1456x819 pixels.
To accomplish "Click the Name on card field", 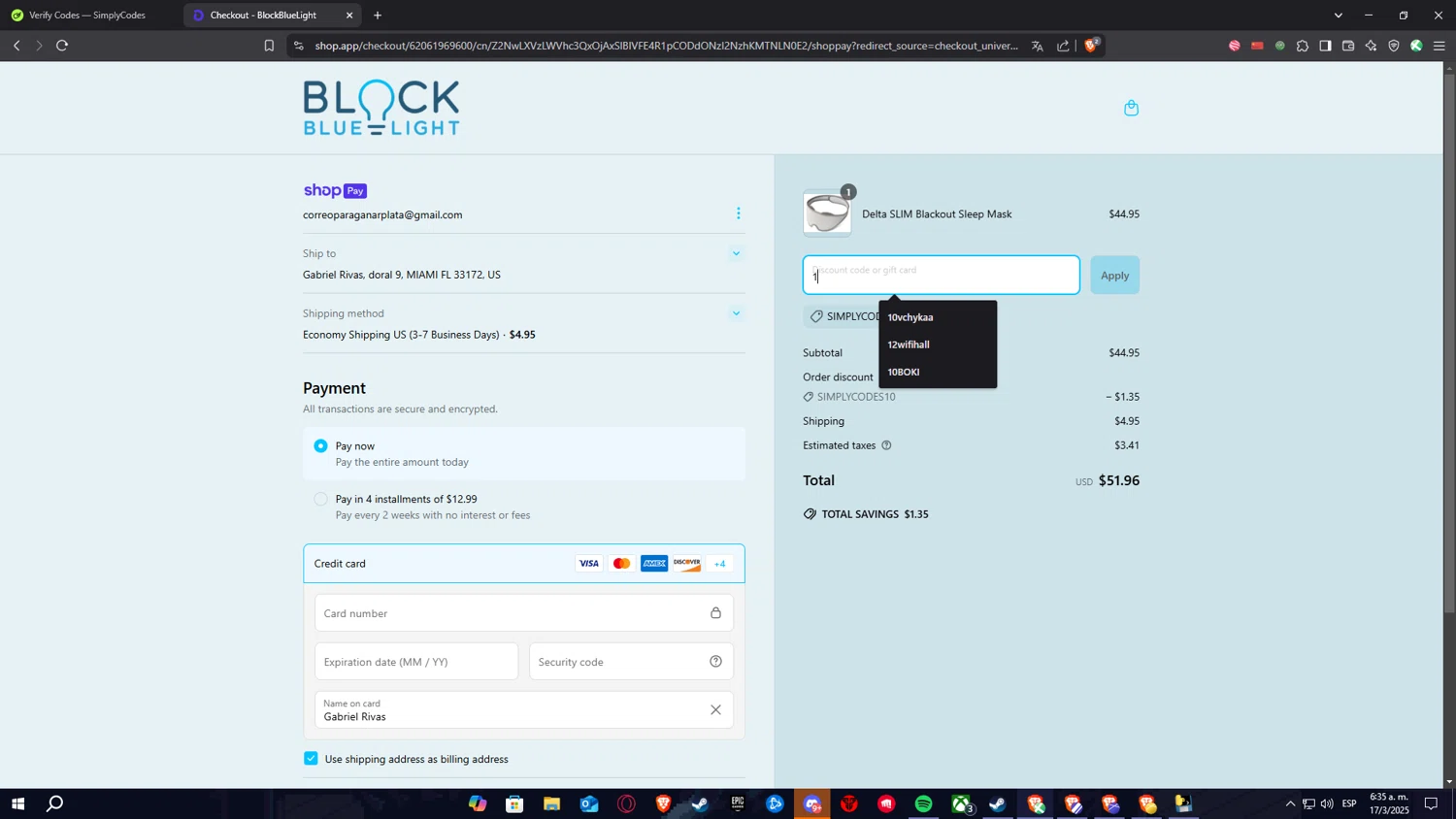I will (524, 710).
